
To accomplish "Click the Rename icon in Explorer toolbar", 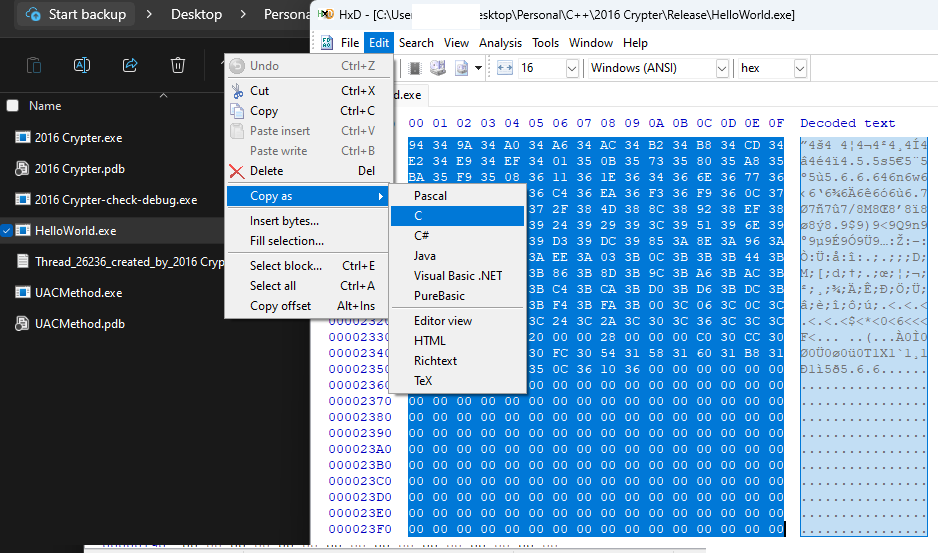I will point(82,65).
